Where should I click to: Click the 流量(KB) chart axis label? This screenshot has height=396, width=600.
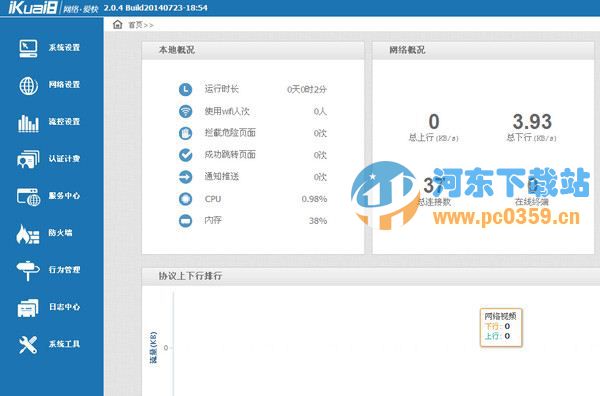pos(153,347)
